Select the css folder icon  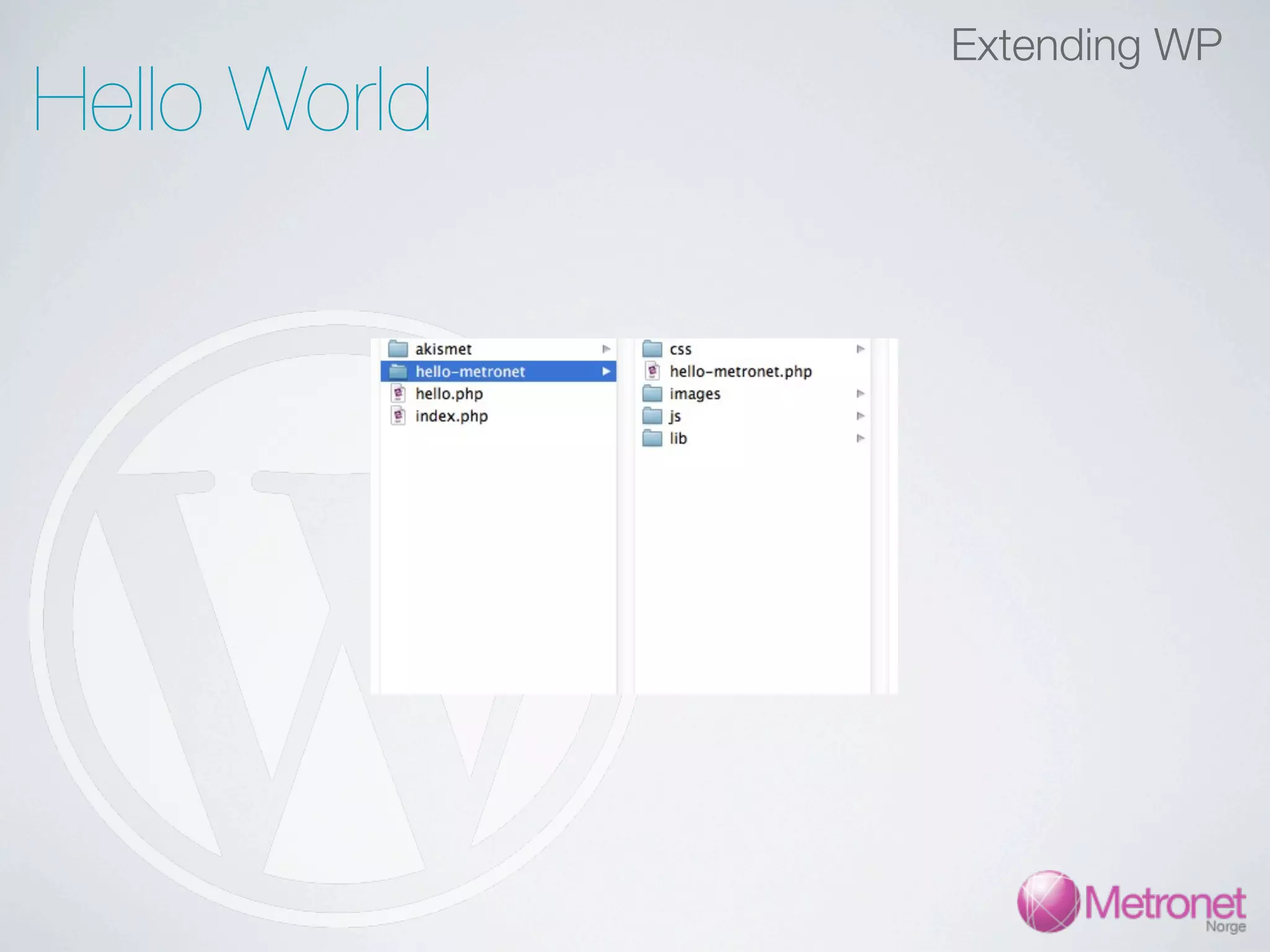[652, 349]
